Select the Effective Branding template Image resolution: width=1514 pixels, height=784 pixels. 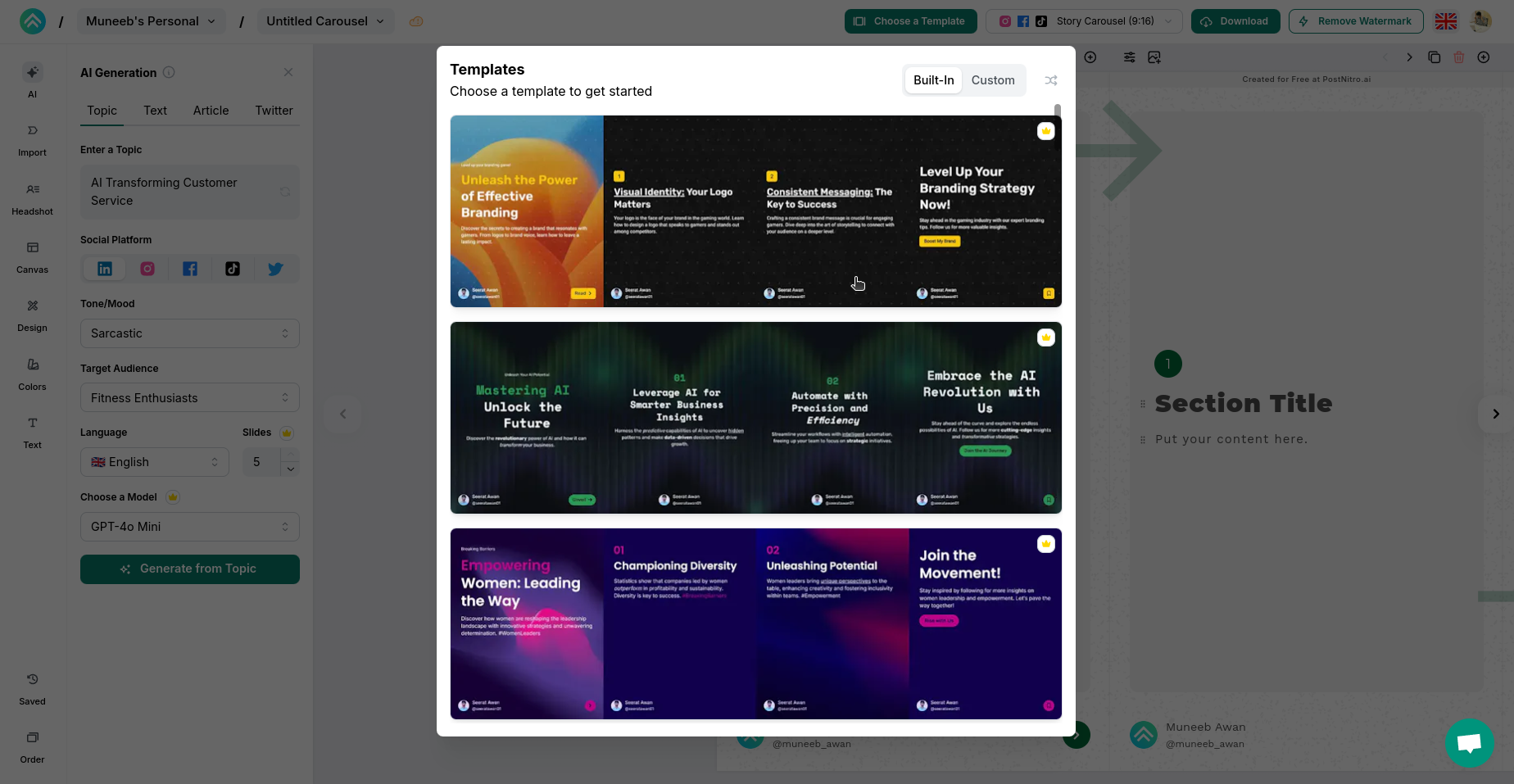[x=755, y=211]
